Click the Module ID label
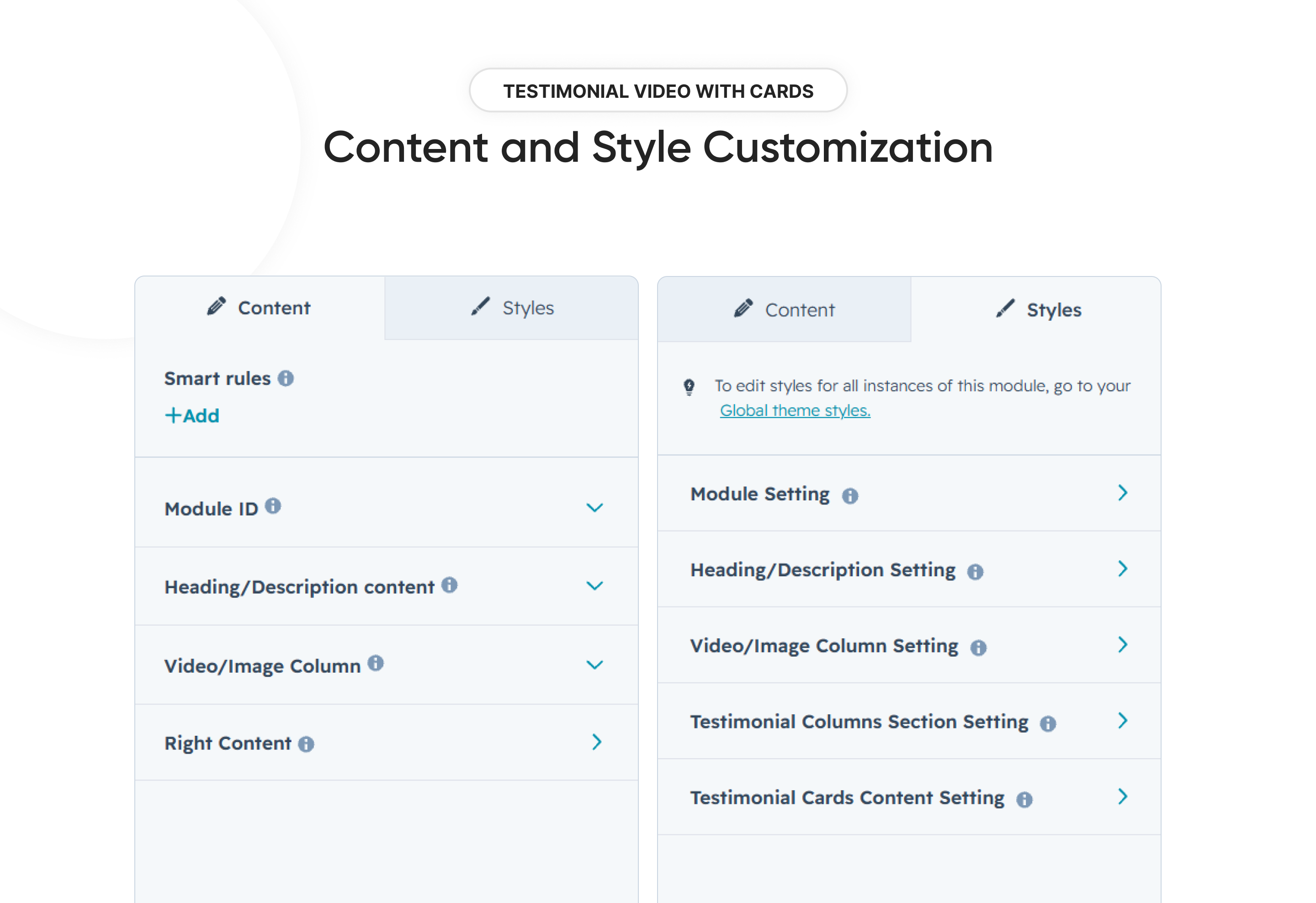 click(x=211, y=509)
